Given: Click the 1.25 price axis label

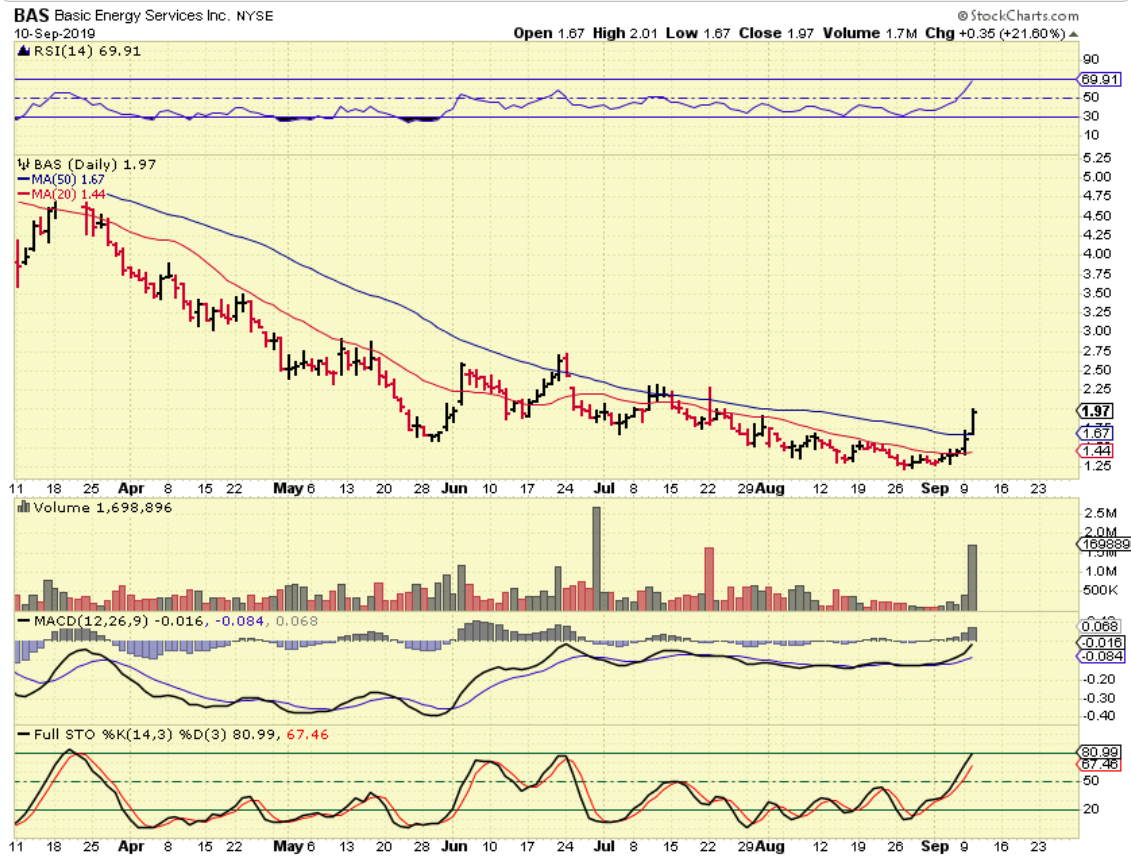Looking at the screenshot, I should (1097, 466).
